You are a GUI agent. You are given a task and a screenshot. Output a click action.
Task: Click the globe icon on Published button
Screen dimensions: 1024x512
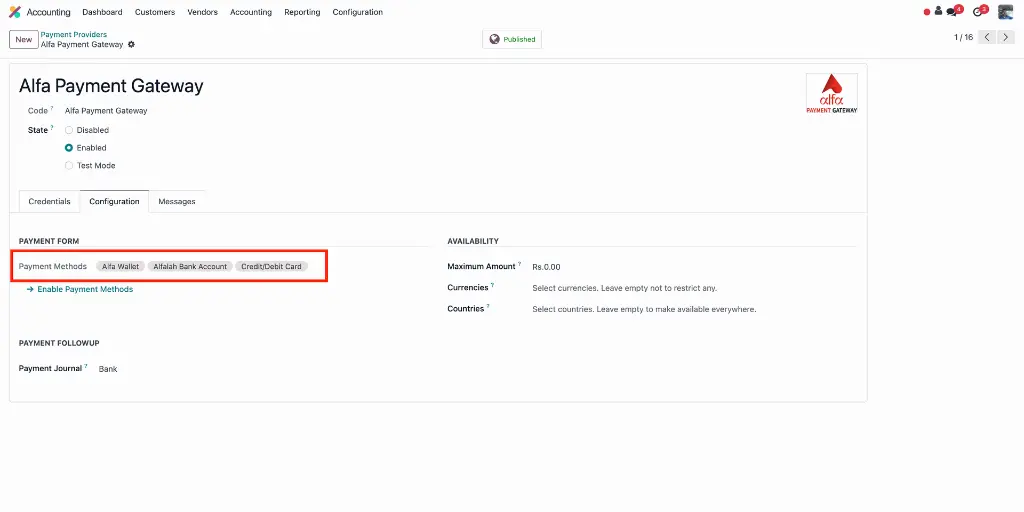click(x=494, y=39)
